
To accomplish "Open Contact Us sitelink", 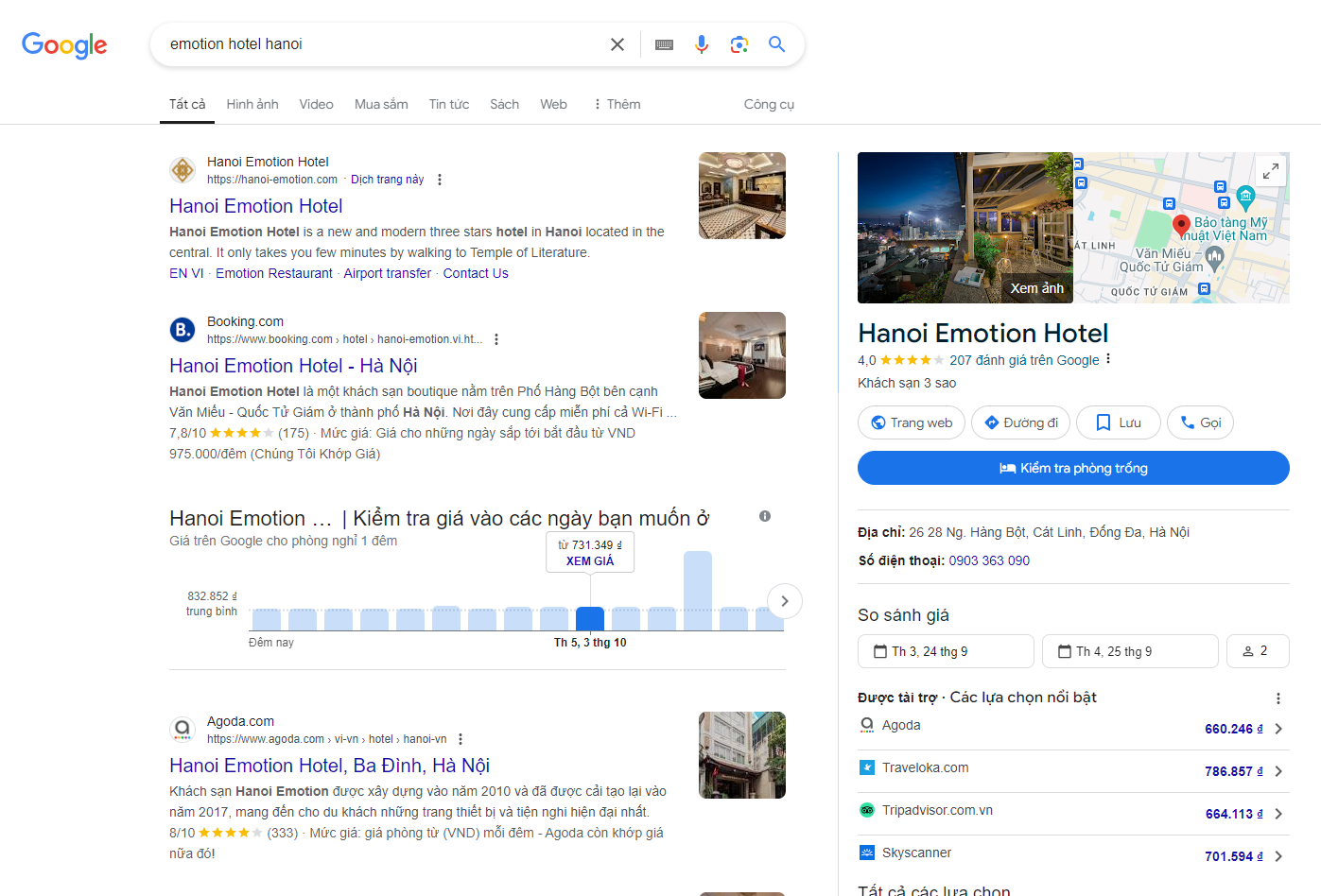I will [x=476, y=273].
